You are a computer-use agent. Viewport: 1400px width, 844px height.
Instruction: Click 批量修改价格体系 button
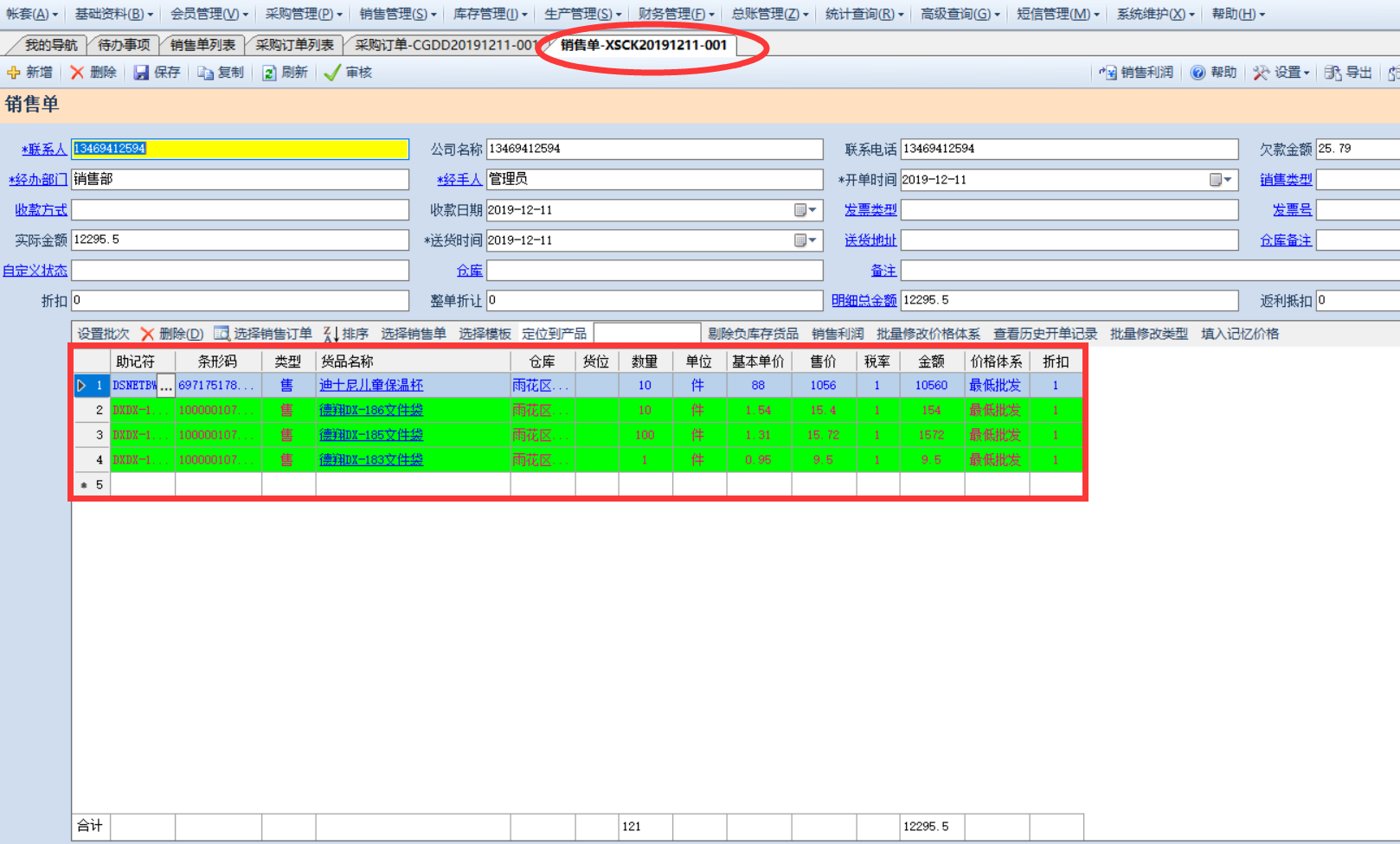[928, 334]
